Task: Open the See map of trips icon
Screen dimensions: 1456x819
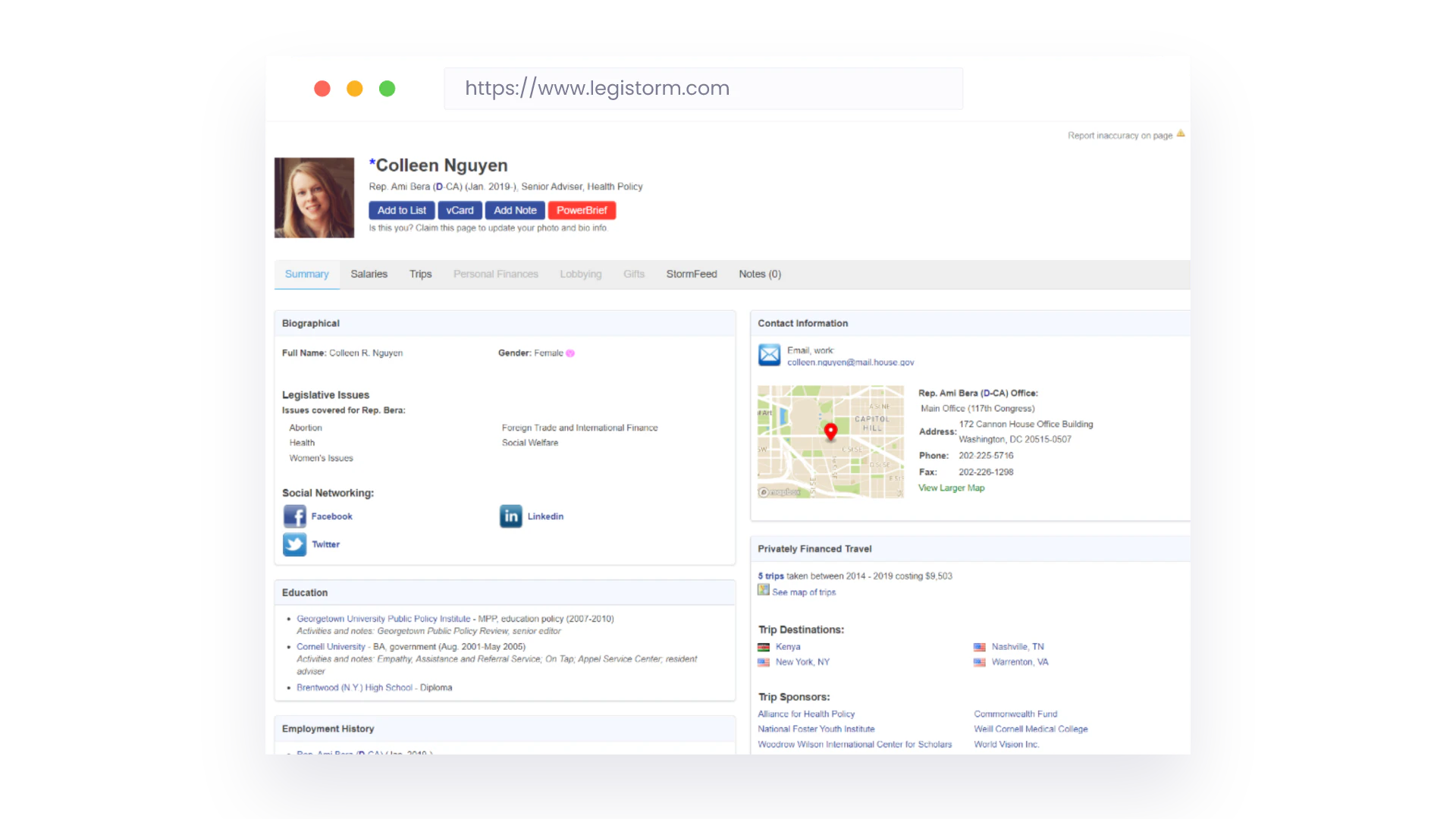Action: [x=763, y=591]
